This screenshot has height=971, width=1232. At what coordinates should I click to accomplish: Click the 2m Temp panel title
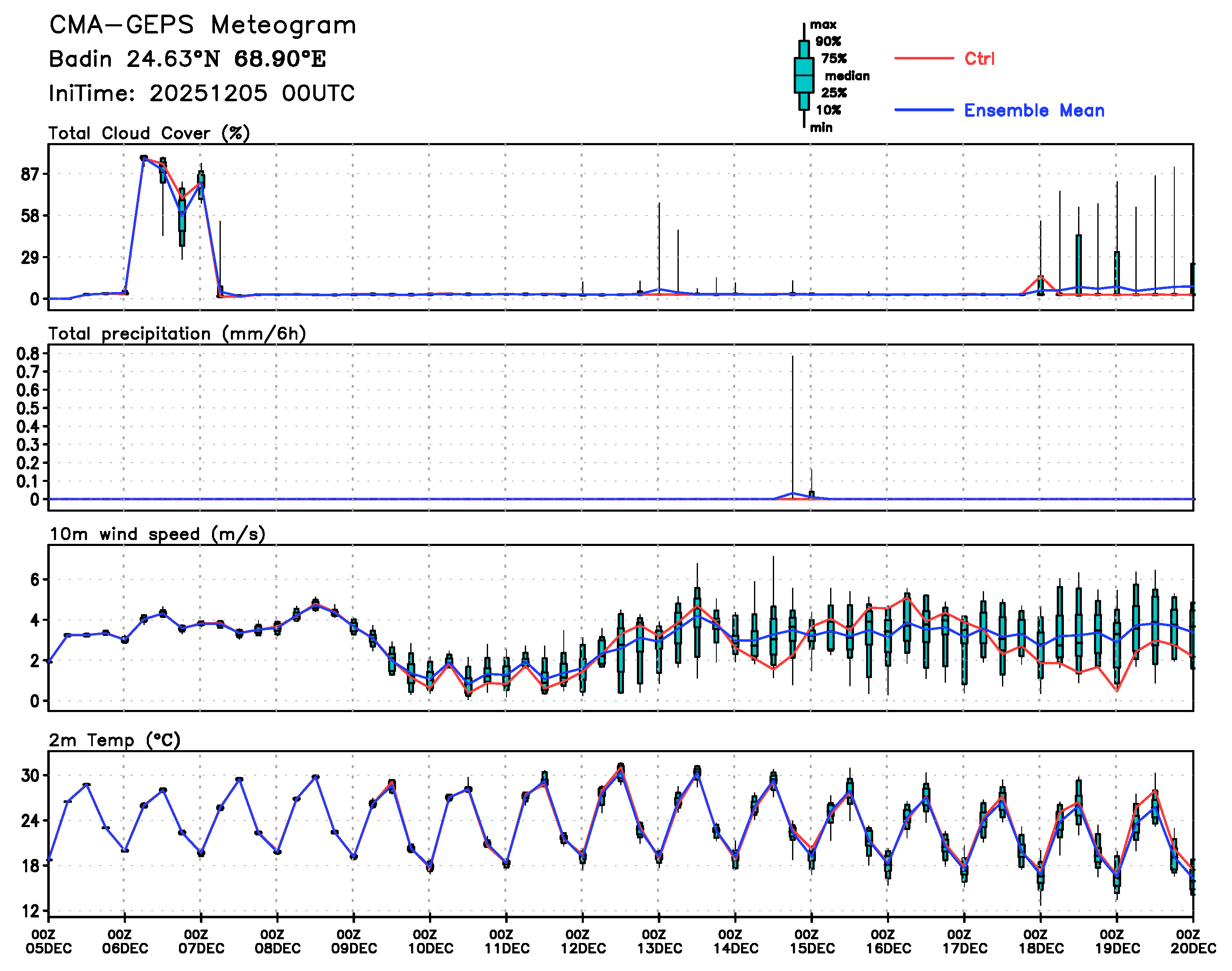click(x=114, y=740)
